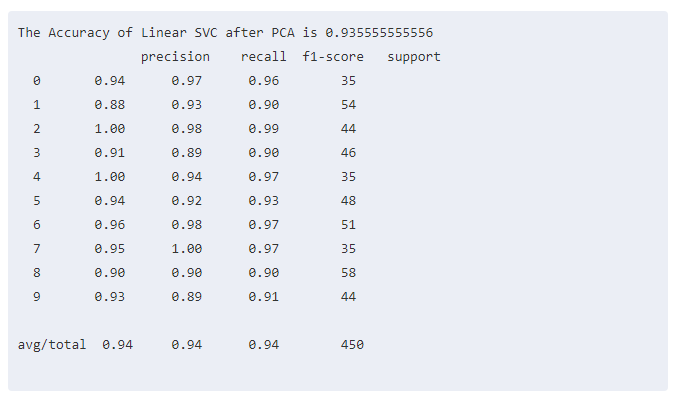
Task: Click the support count 54
Action: pos(348,105)
